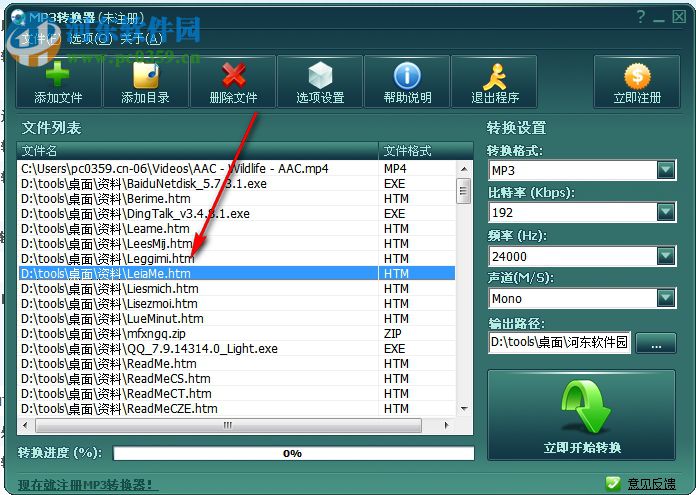
Task: Expand the conversion format MP3 dropdown
Action: (x=665, y=170)
